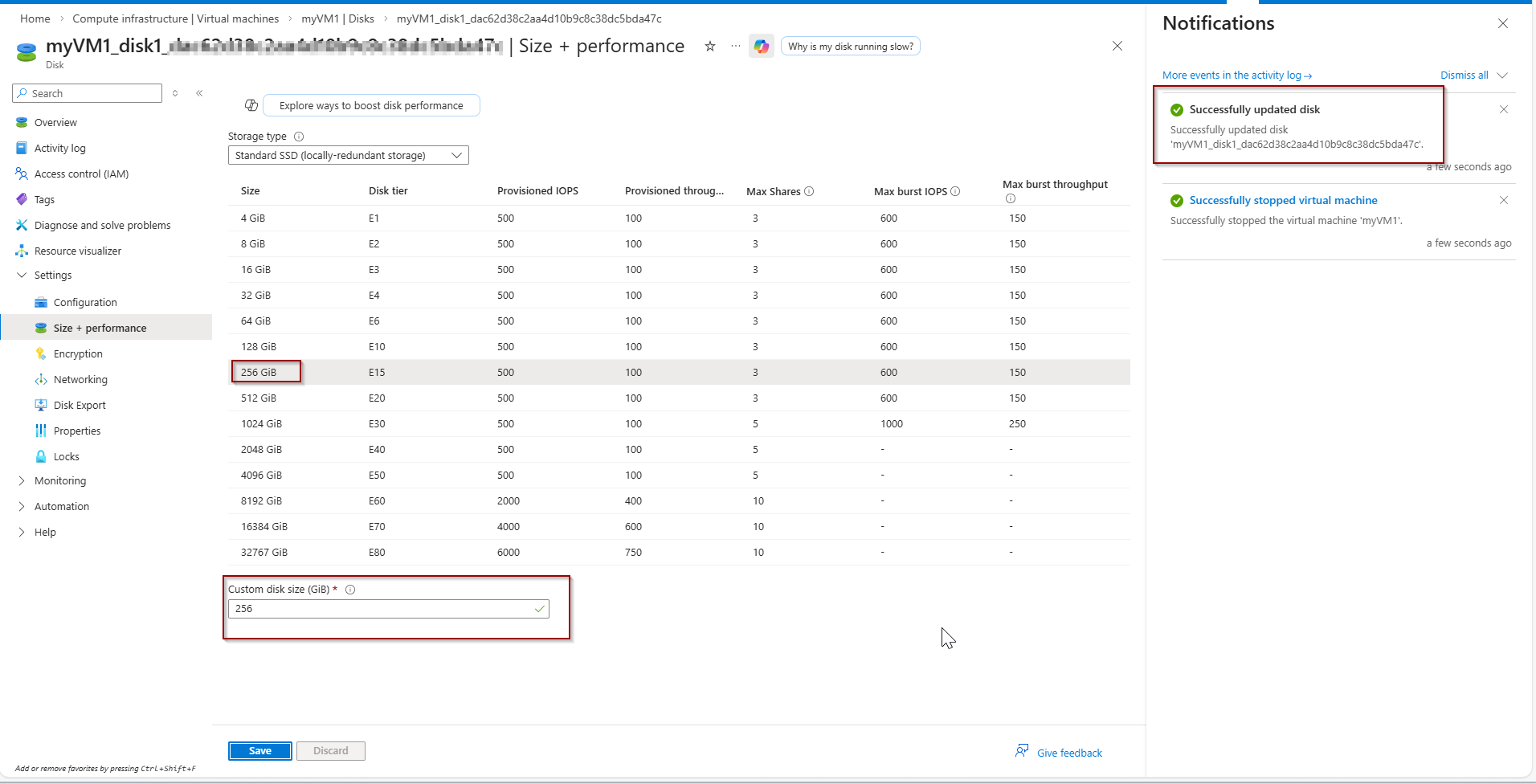
Task: Click the Copilot icon beside Explore ways button
Action: (251, 105)
